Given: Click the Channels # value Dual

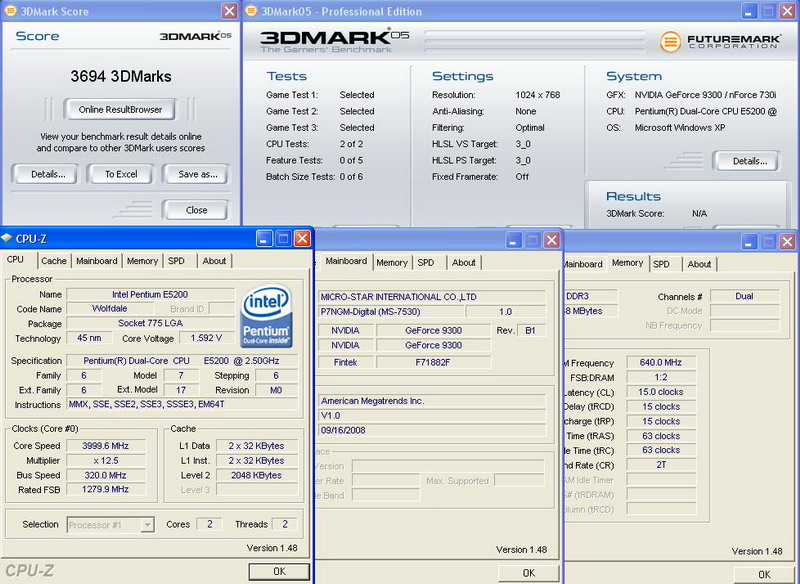Looking at the screenshot, I should (x=744, y=296).
